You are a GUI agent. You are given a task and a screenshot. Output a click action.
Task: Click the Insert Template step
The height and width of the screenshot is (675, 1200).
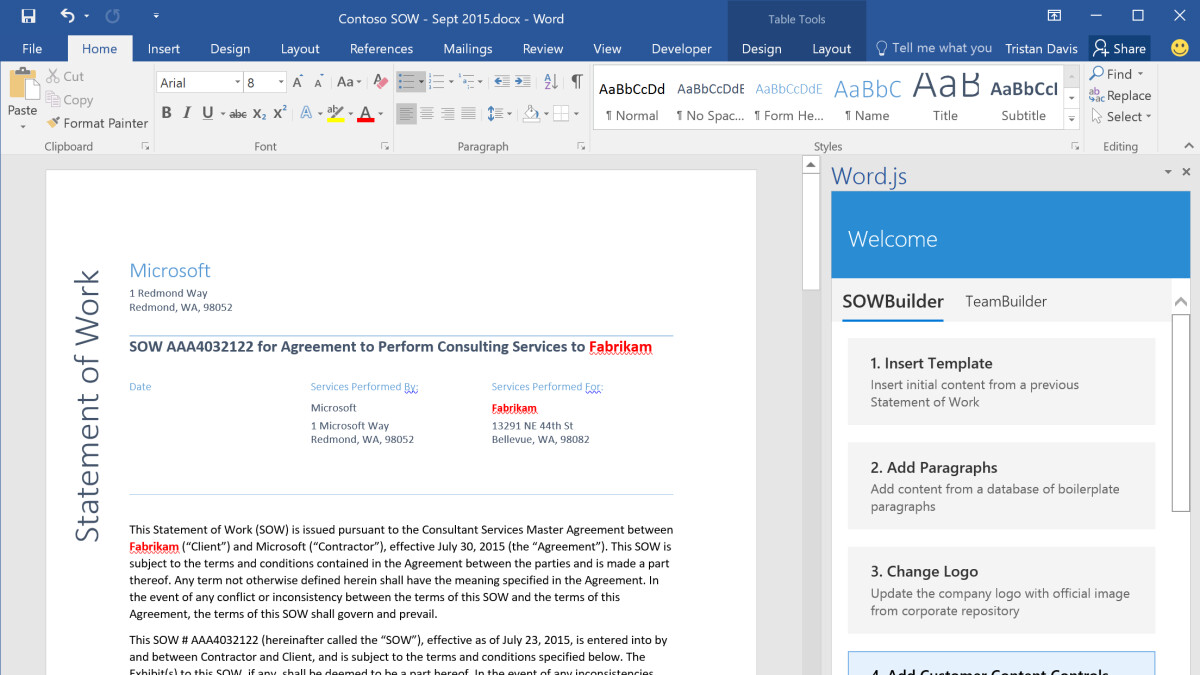pyautogui.click(x=1000, y=381)
